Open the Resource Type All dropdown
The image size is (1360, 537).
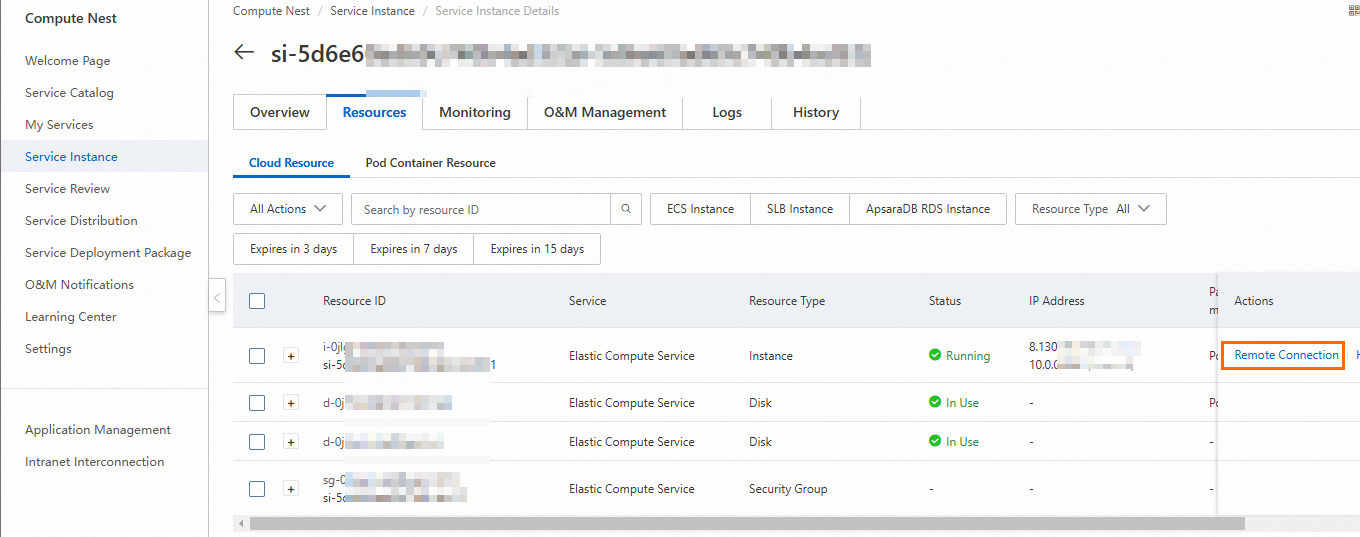point(1091,209)
